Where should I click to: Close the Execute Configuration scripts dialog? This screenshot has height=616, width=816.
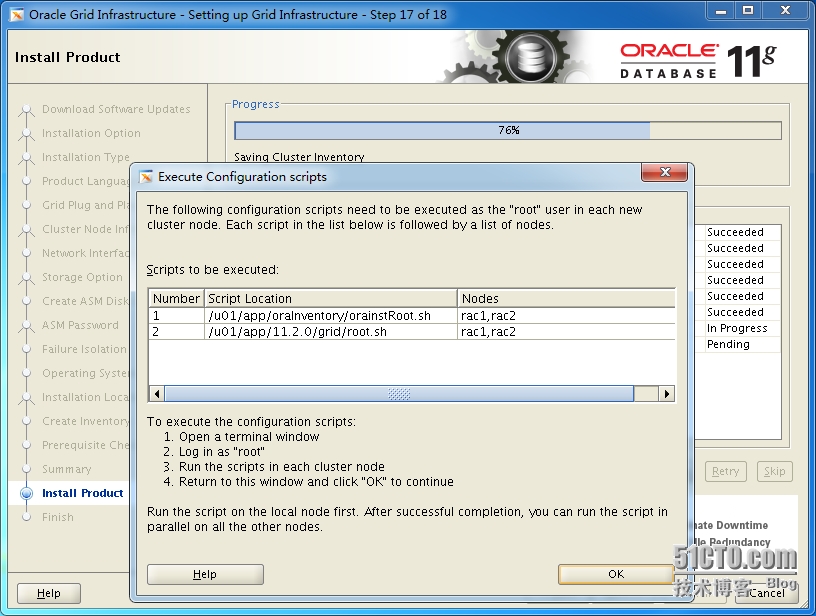point(665,172)
